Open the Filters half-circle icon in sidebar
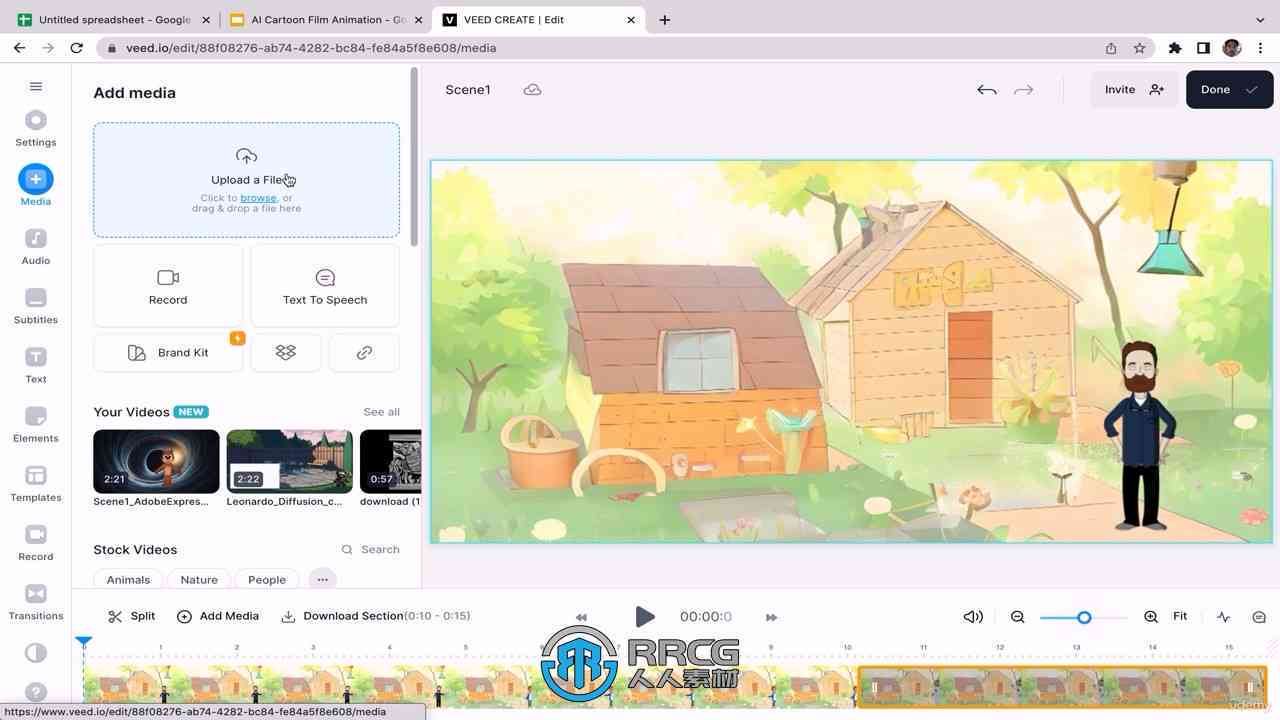This screenshot has width=1280, height=720. tap(36, 653)
